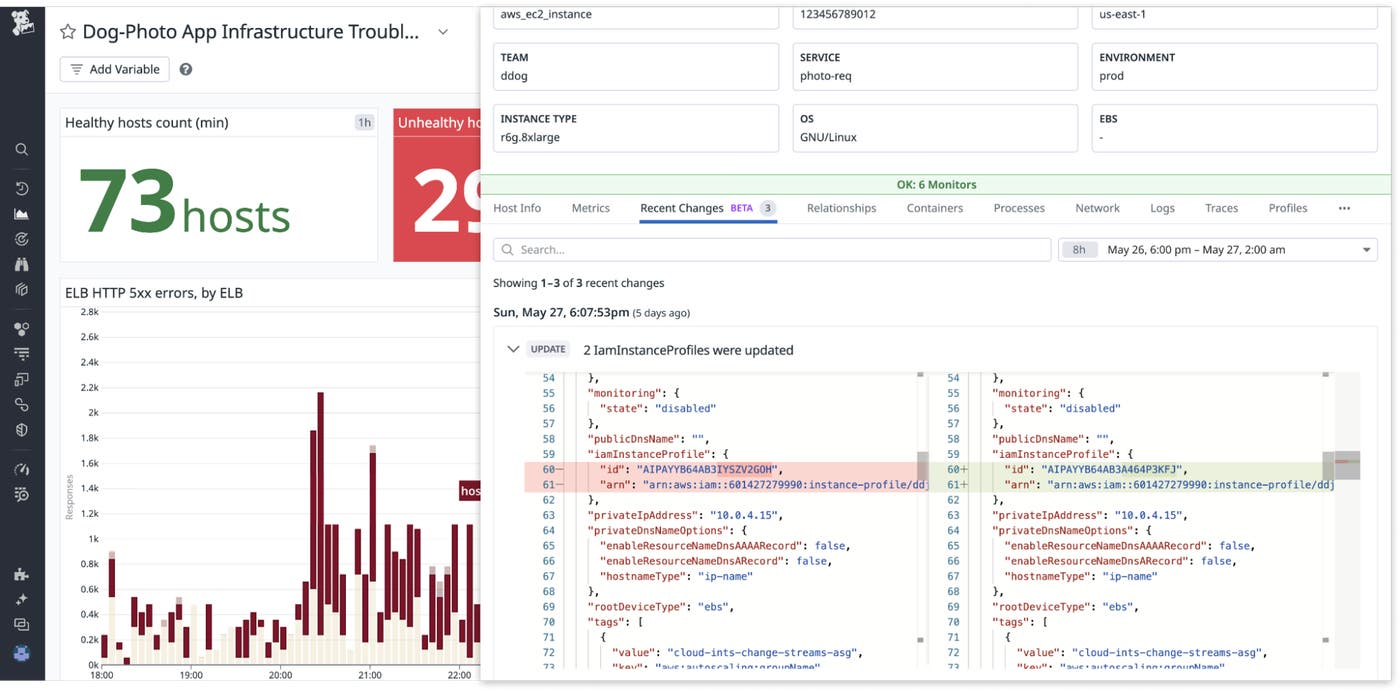Open the Infrastructure layers icon in sidebar
The image size is (1400, 691).
tap(22, 289)
